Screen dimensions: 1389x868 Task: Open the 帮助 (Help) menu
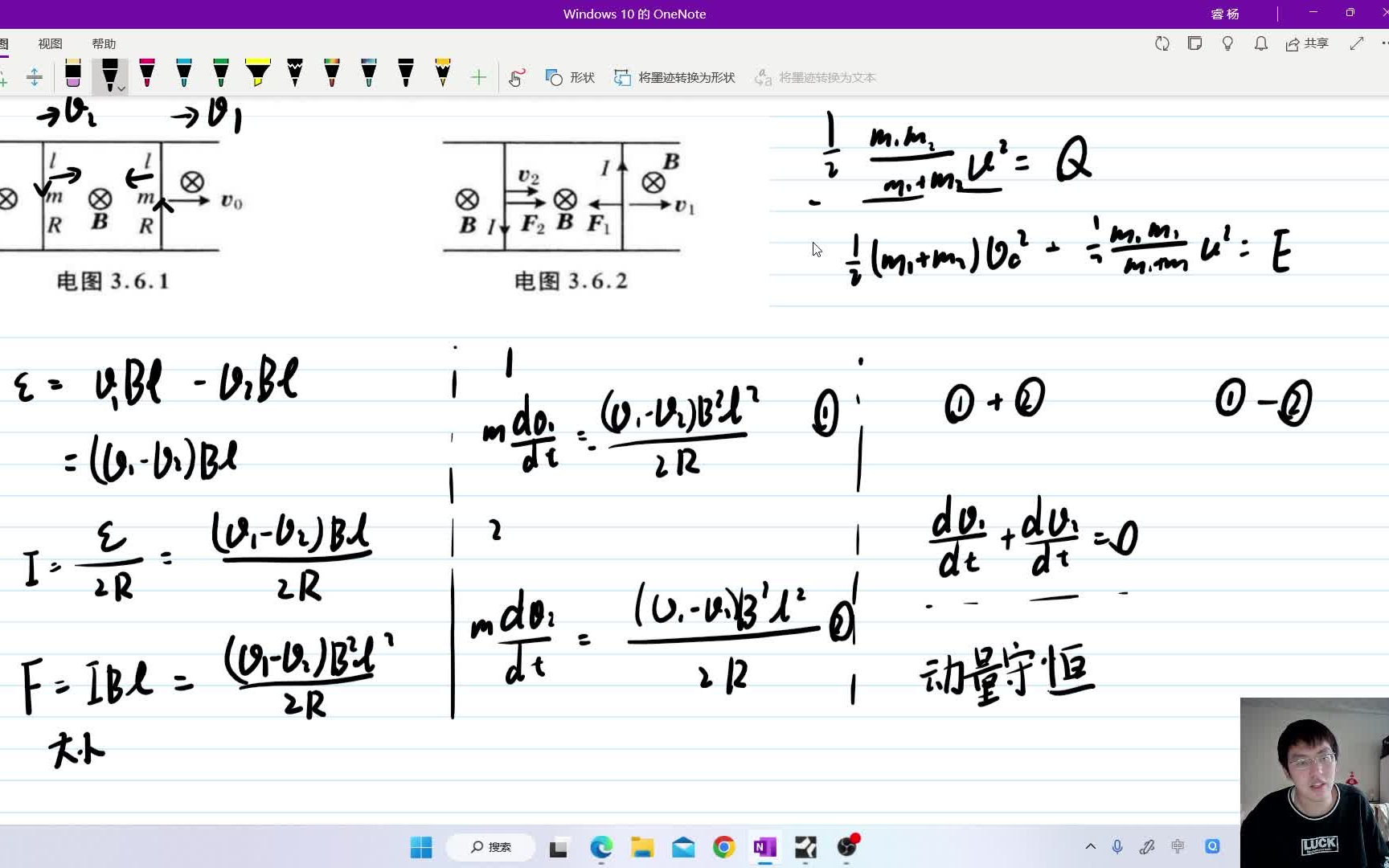point(103,43)
